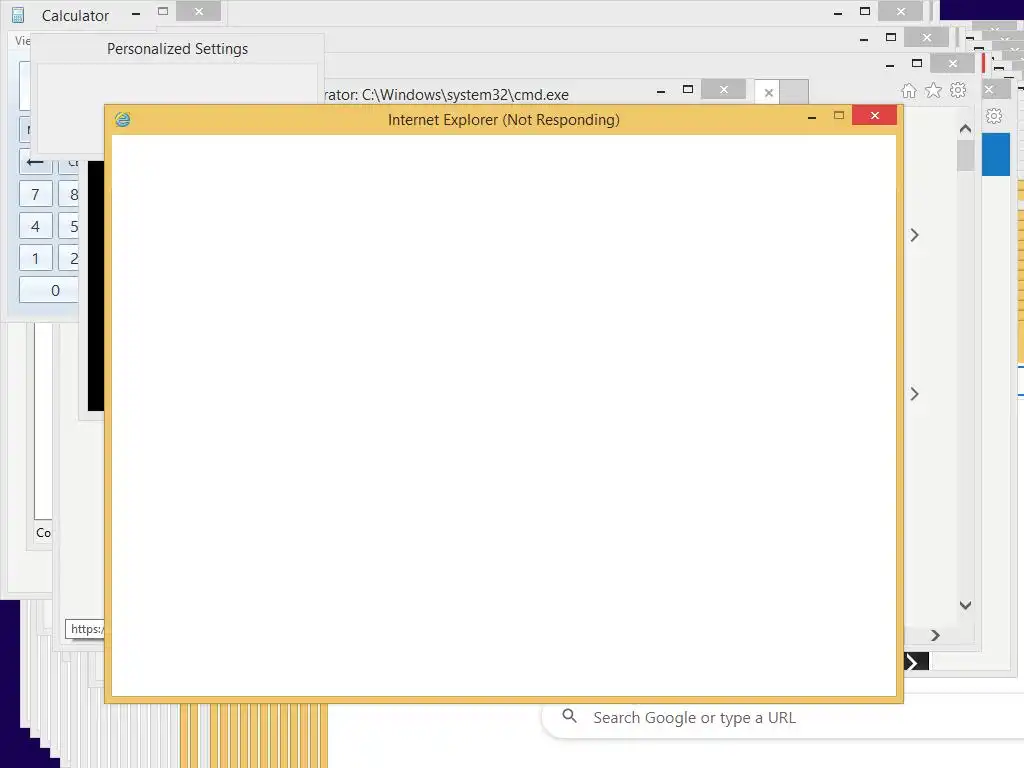
Task: Click the scroll up arrow in the browser scrollbar
Action: (965, 129)
